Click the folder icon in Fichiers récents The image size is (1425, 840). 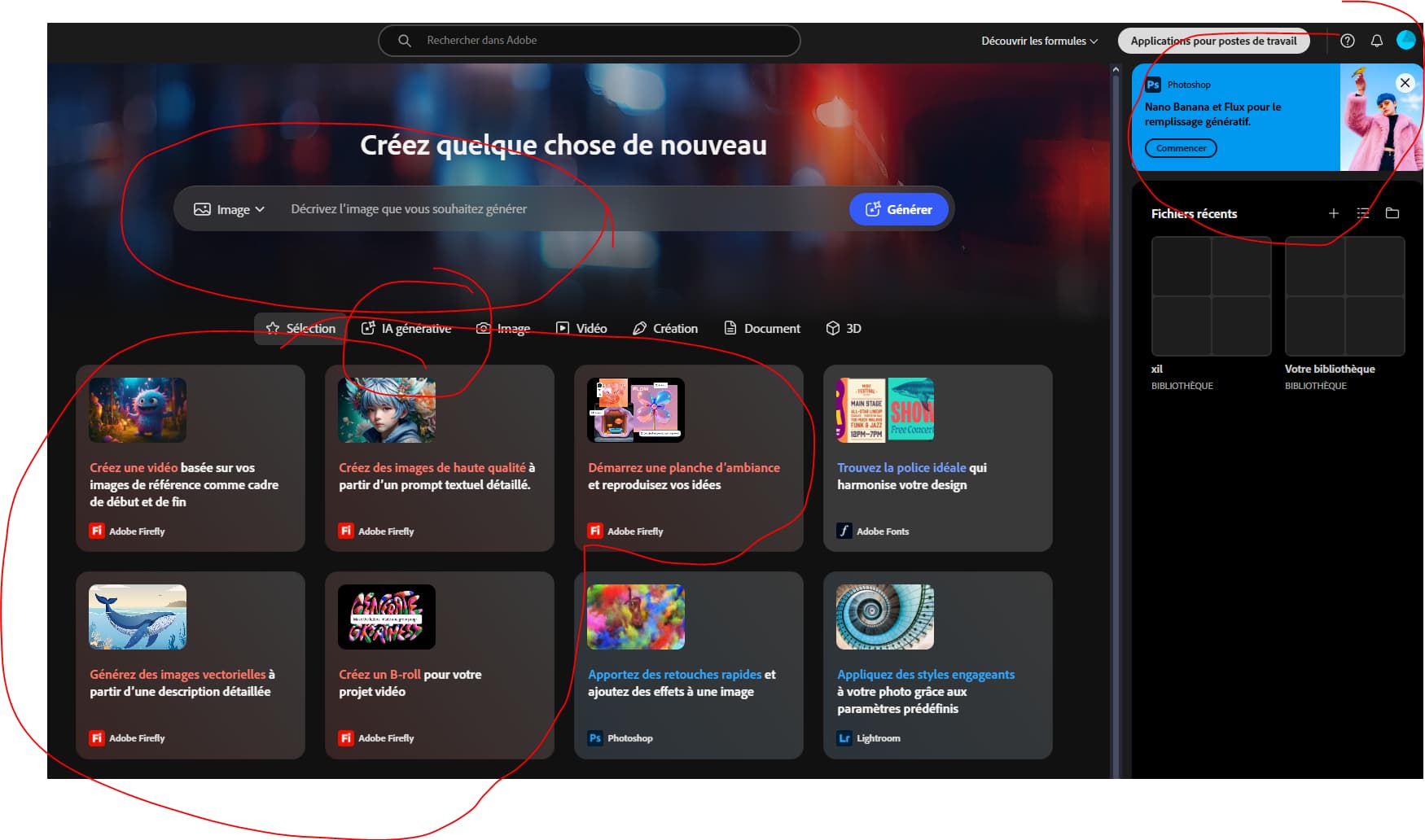click(x=1392, y=213)
